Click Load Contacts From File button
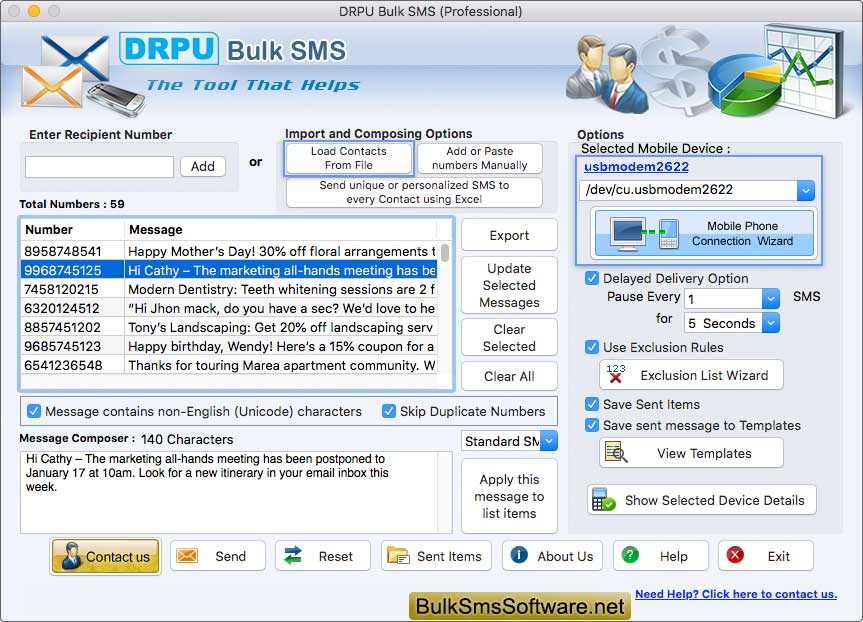863x622 pixels. pyautogui.click(x=348, y=158)
